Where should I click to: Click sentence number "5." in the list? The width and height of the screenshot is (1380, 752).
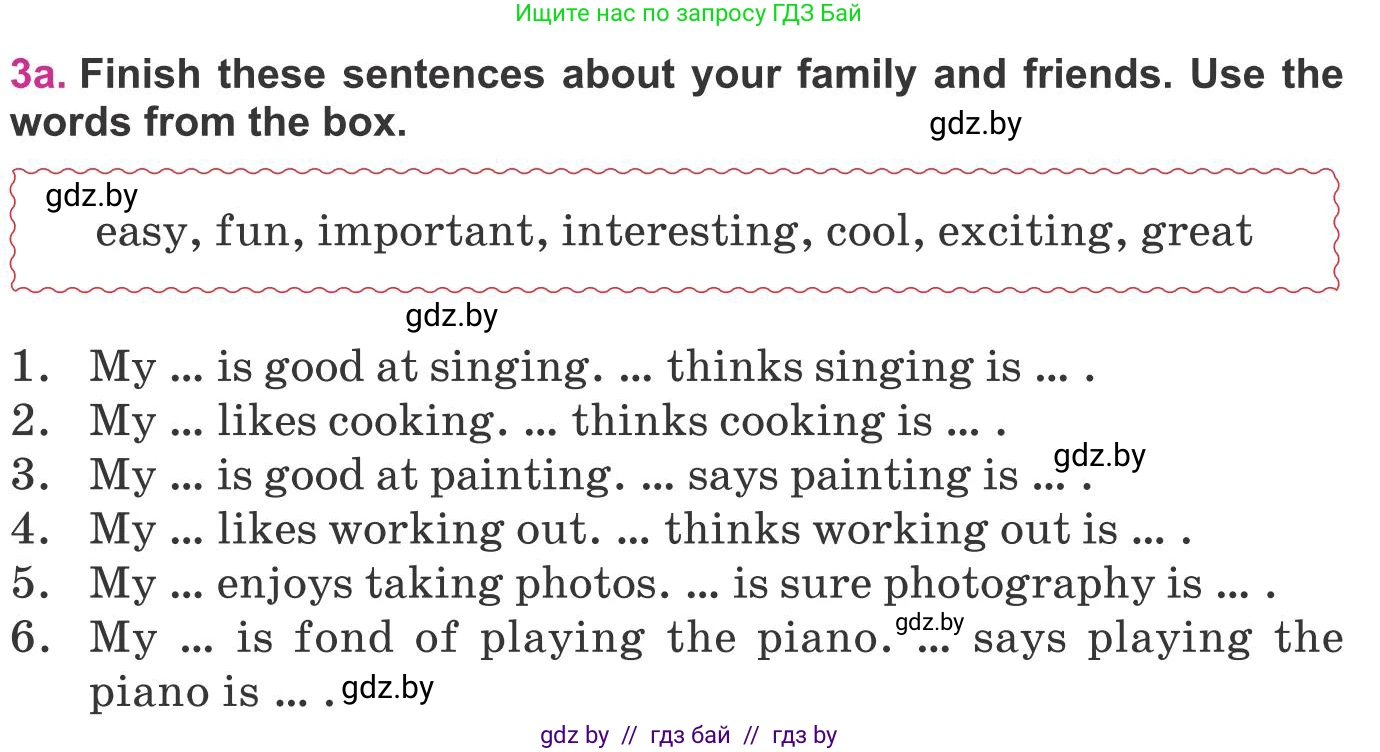click(32, 583)
